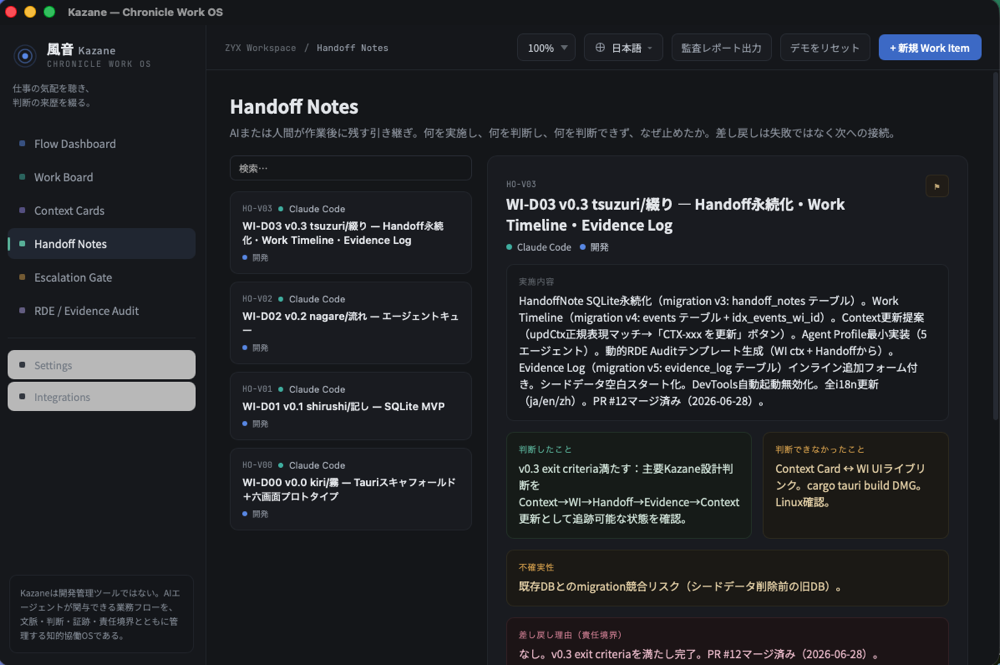Open Integrations in sidebar
Image resolution: width=1000 pixels, height=665 pixels.
tap(101, 397)
